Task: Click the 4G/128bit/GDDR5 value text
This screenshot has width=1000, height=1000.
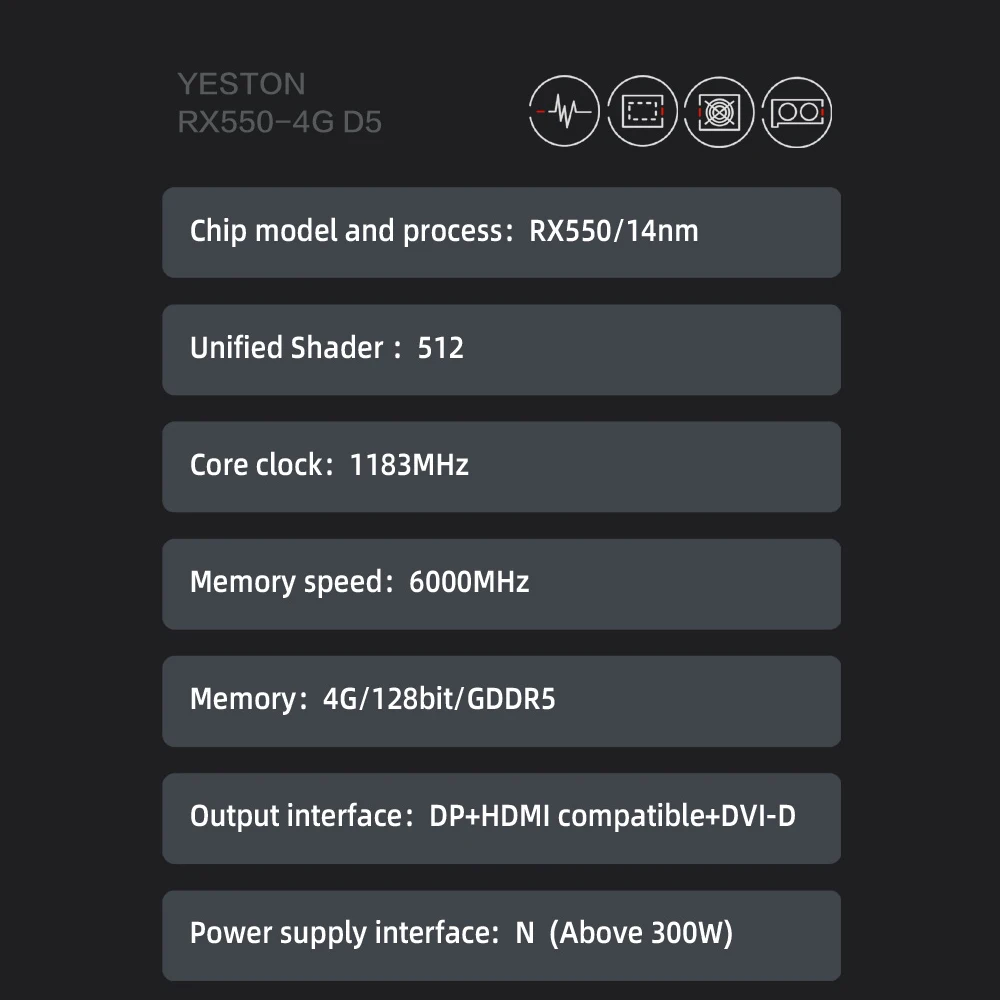Action: tap(439, 699)
